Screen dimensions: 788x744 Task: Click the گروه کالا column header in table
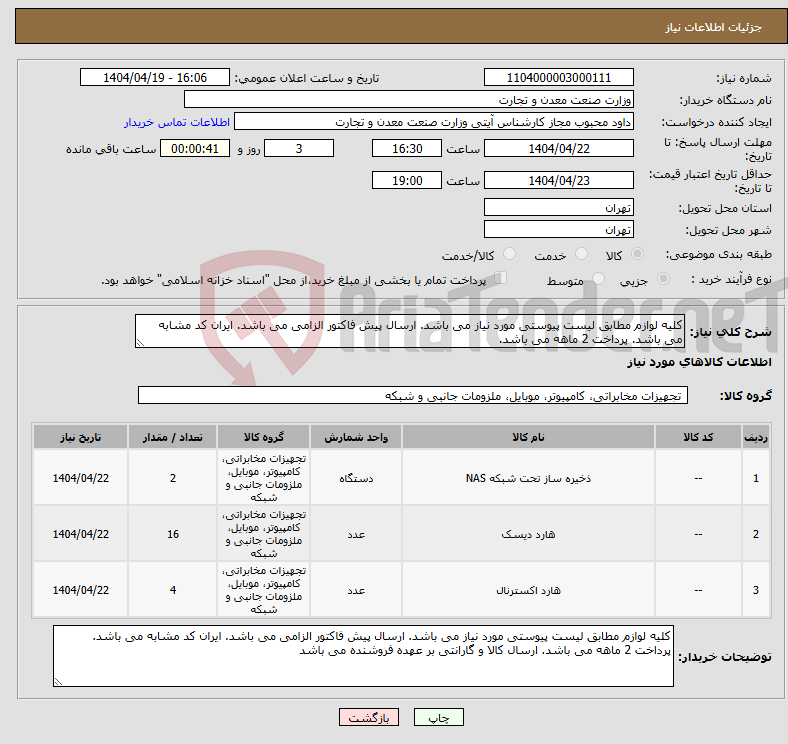point(264,437)
